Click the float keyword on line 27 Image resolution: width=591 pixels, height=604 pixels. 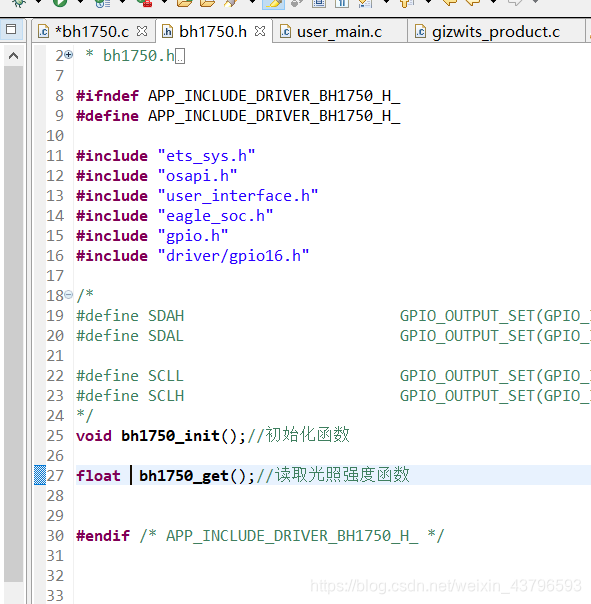click(98, 476)
